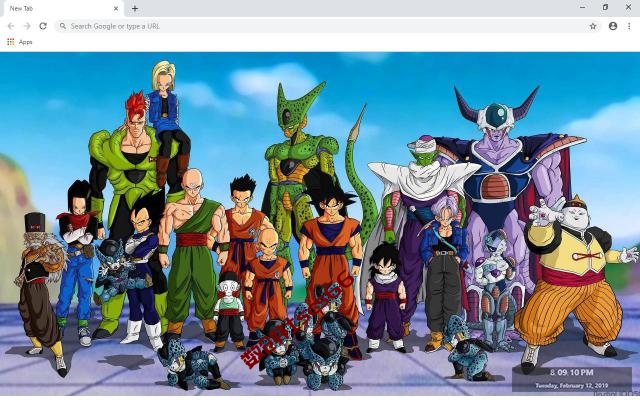Screen dimensions: 640x400
Task: Bookmark this page with the star icon
Action: 593,26
